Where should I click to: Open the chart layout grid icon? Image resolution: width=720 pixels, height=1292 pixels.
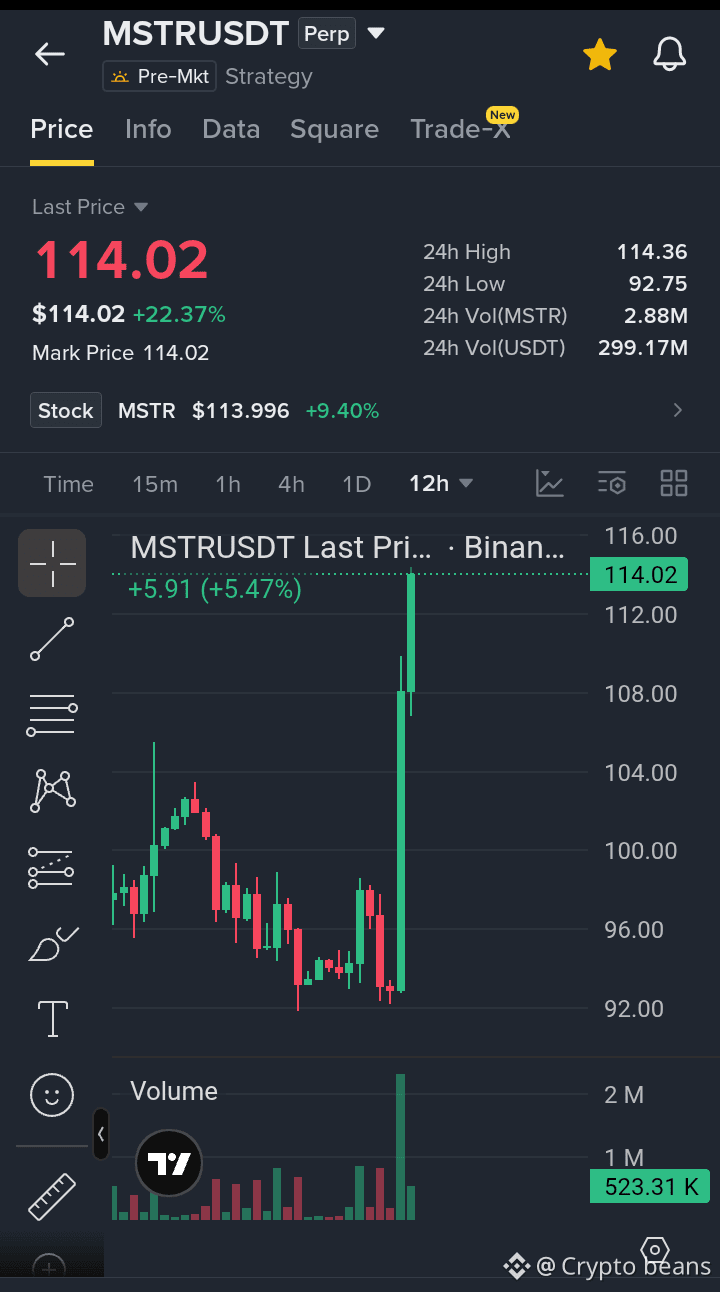(x=674, y=483)
